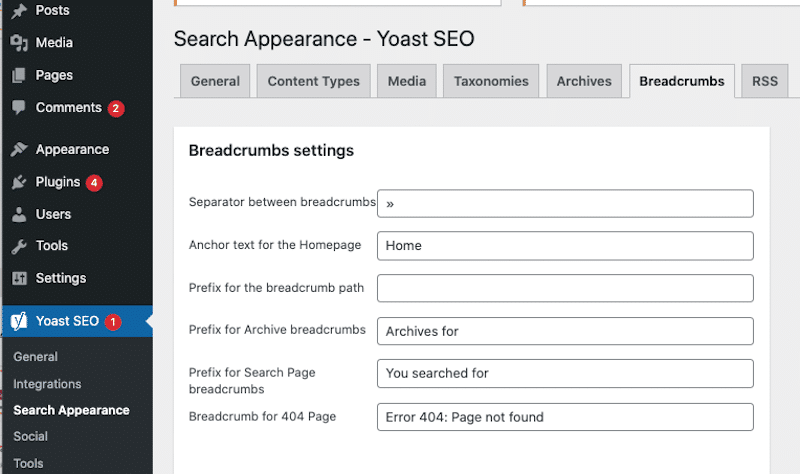800x474 pixels.
Task: Click the Yoast SEO logo icon
Action: pyautogui.click(x=19, y=321)
